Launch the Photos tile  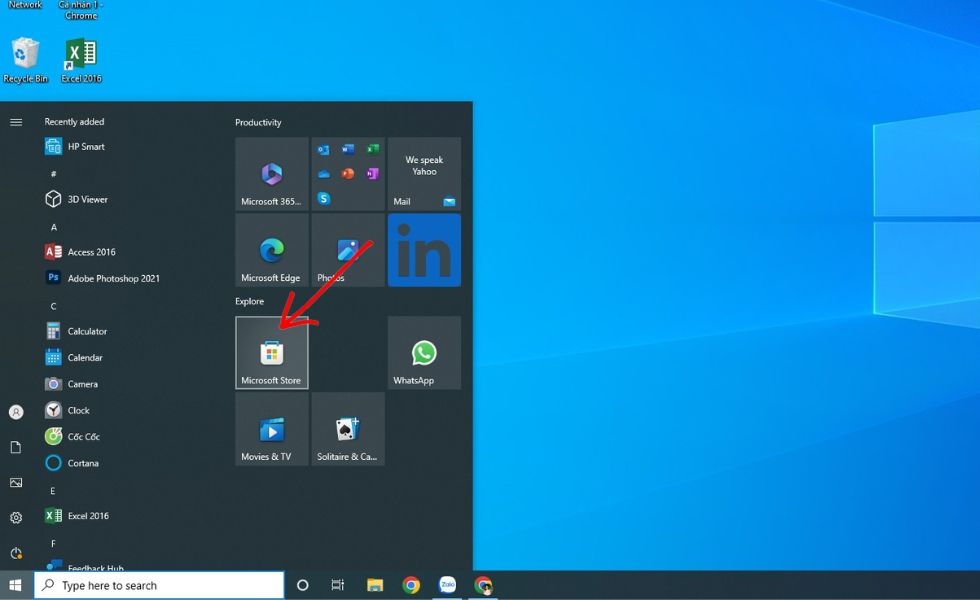point(348,250)
